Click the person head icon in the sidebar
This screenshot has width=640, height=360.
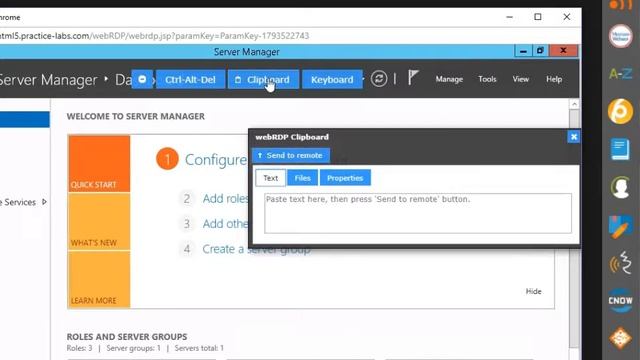620,187
